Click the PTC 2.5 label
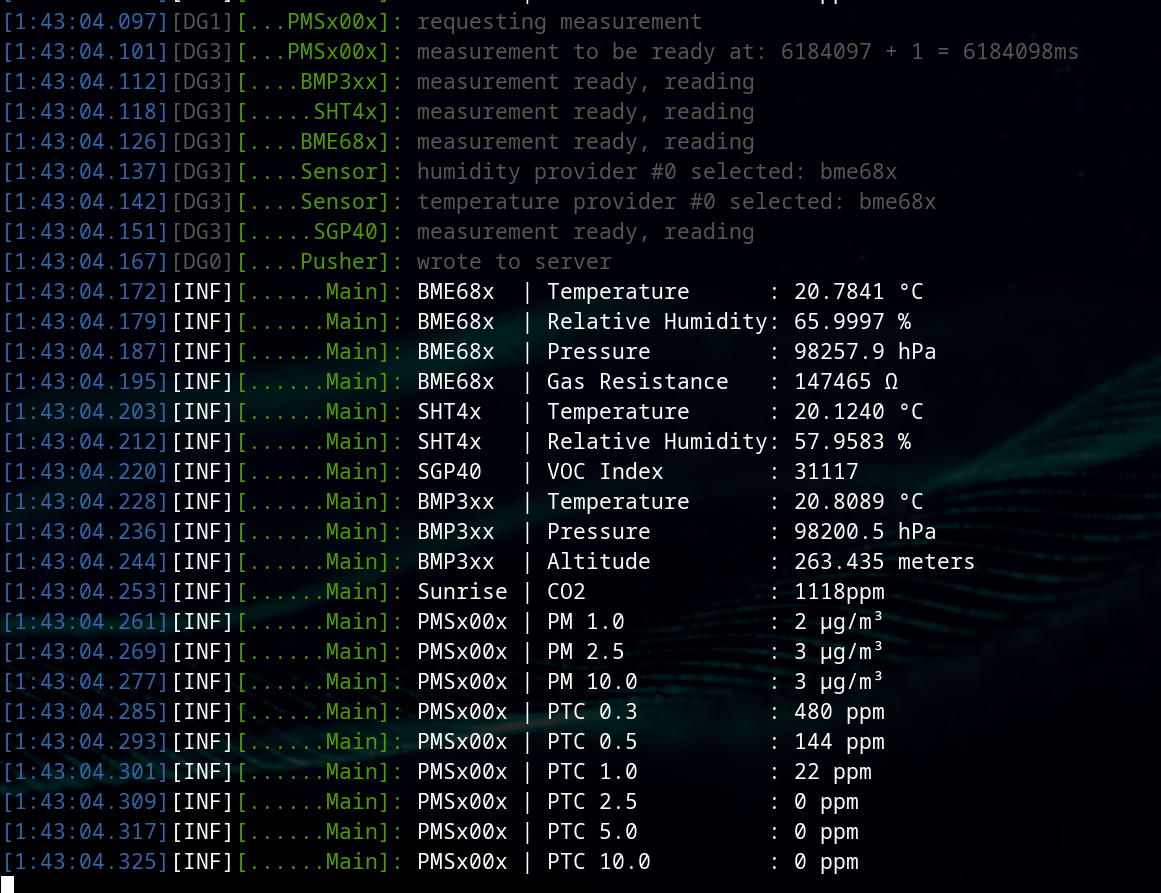This screenshot has height=893, width=1161. (x=592, y=802)
